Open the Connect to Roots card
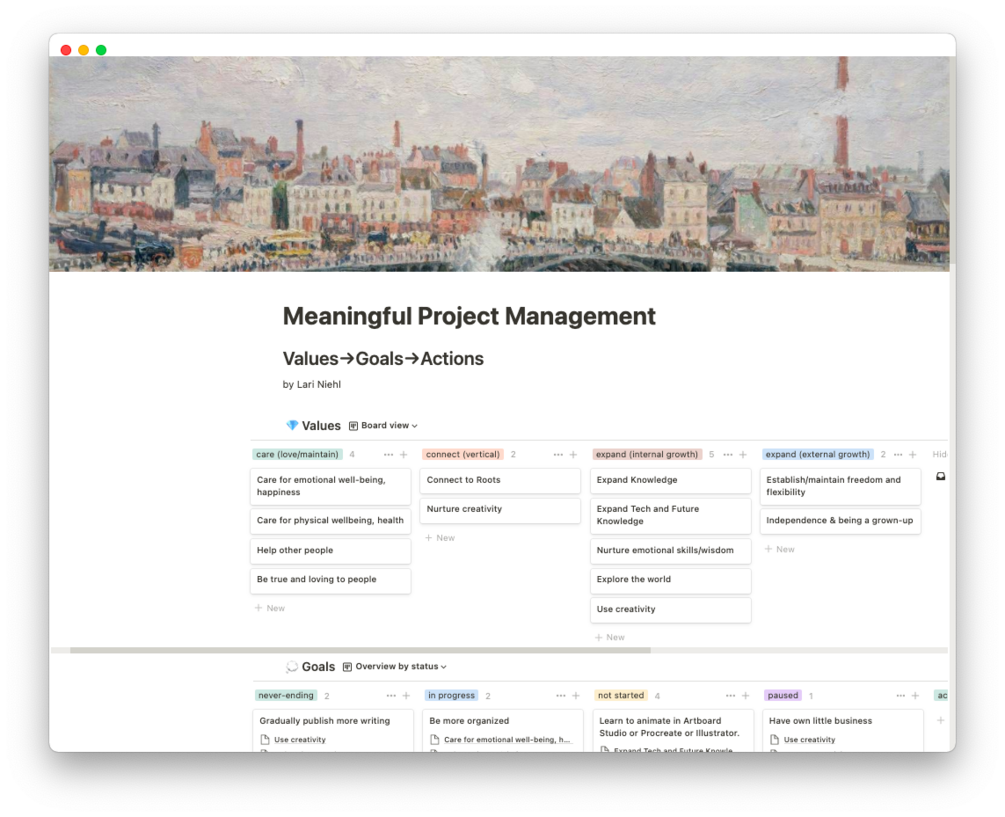Screen dimensions: 1005x817 click(x=501, y=480)
